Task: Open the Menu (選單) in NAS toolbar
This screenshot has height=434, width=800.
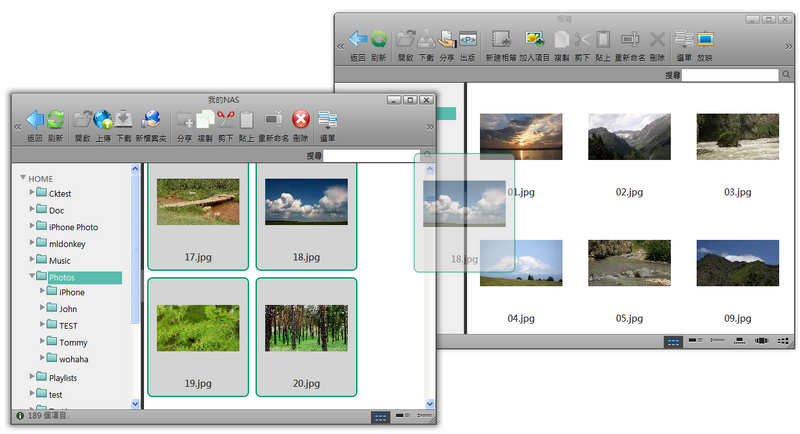Action: pos(327,120)
